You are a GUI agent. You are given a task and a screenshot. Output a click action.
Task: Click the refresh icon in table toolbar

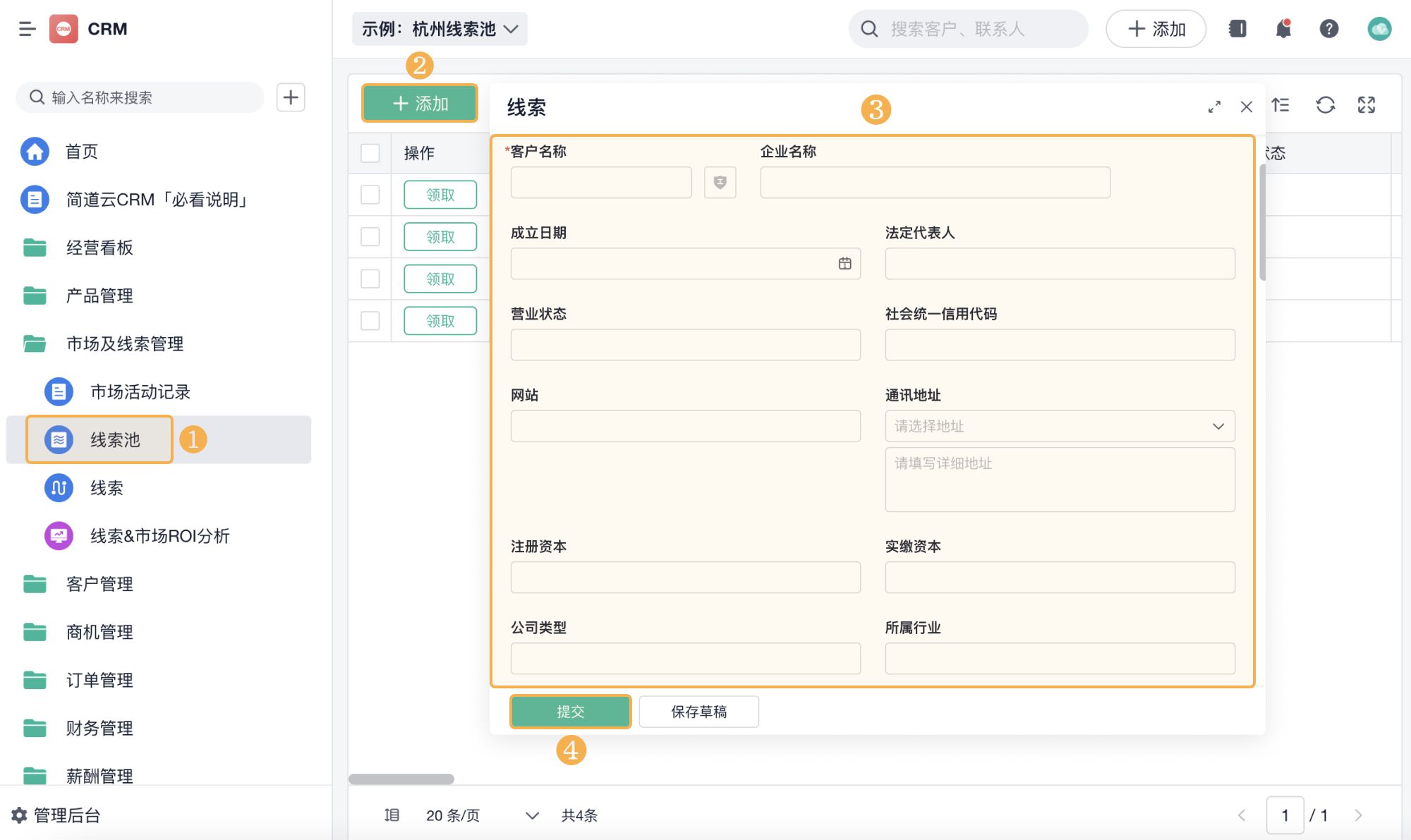pyautogui.click(x=1325, y=105)
